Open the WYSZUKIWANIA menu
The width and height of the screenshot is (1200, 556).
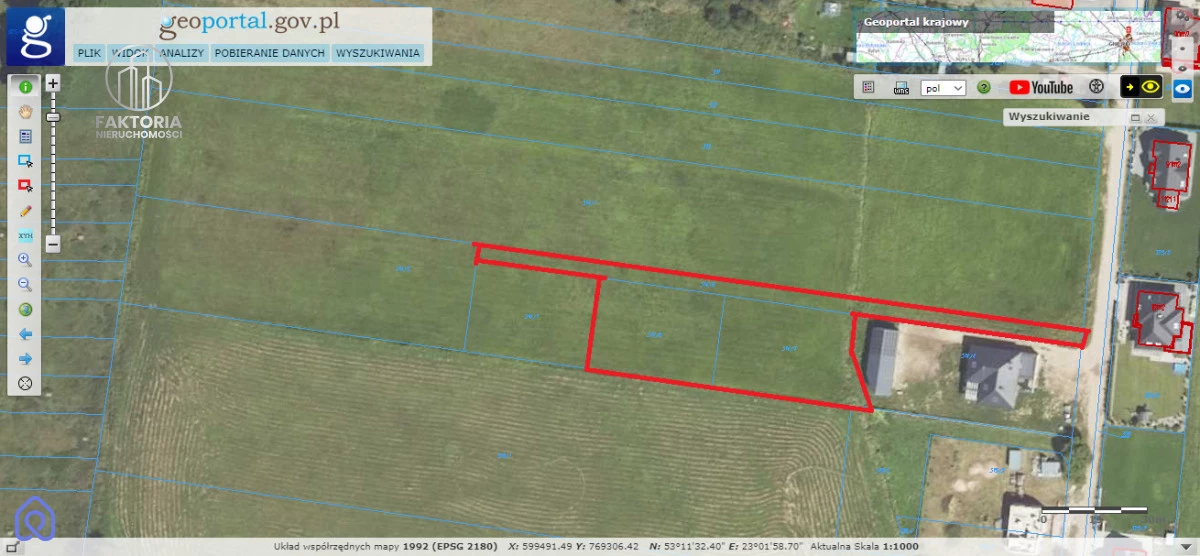pos(377,53)
